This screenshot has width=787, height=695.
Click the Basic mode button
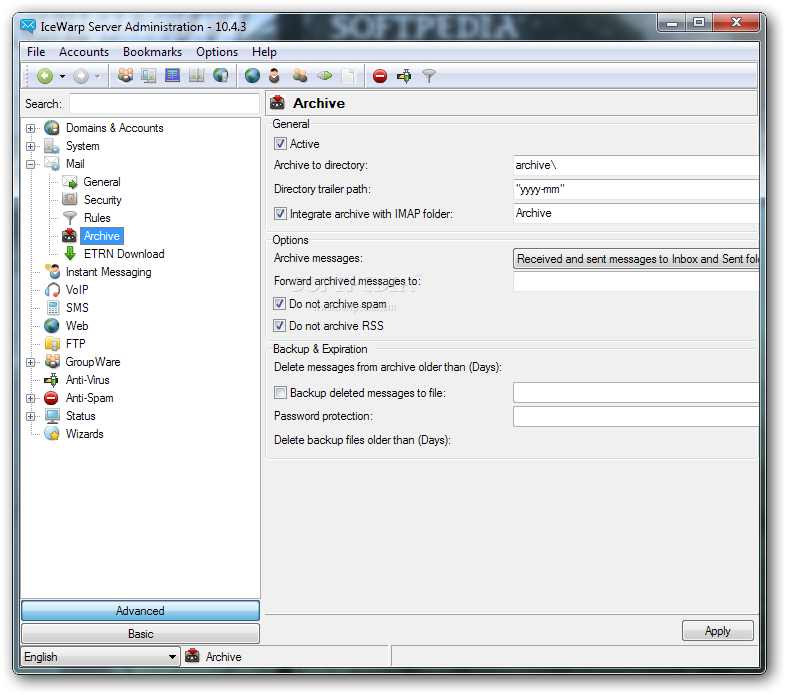tap(141, 634)
